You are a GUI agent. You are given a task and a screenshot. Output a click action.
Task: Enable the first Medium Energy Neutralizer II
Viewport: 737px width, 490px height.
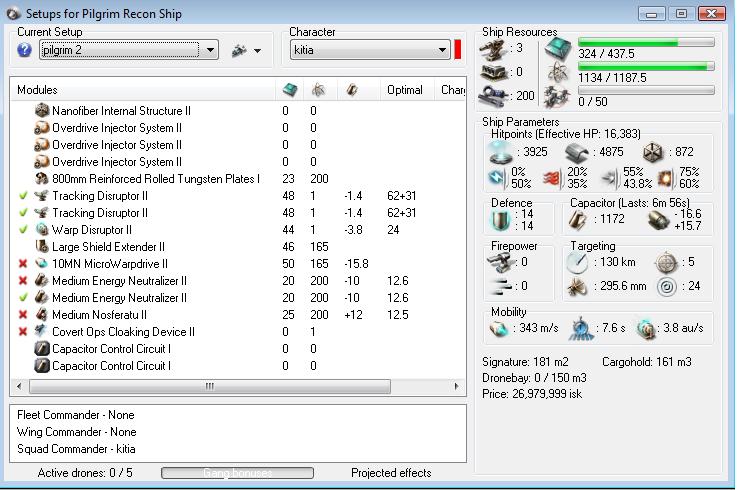[x=23, y=281]
